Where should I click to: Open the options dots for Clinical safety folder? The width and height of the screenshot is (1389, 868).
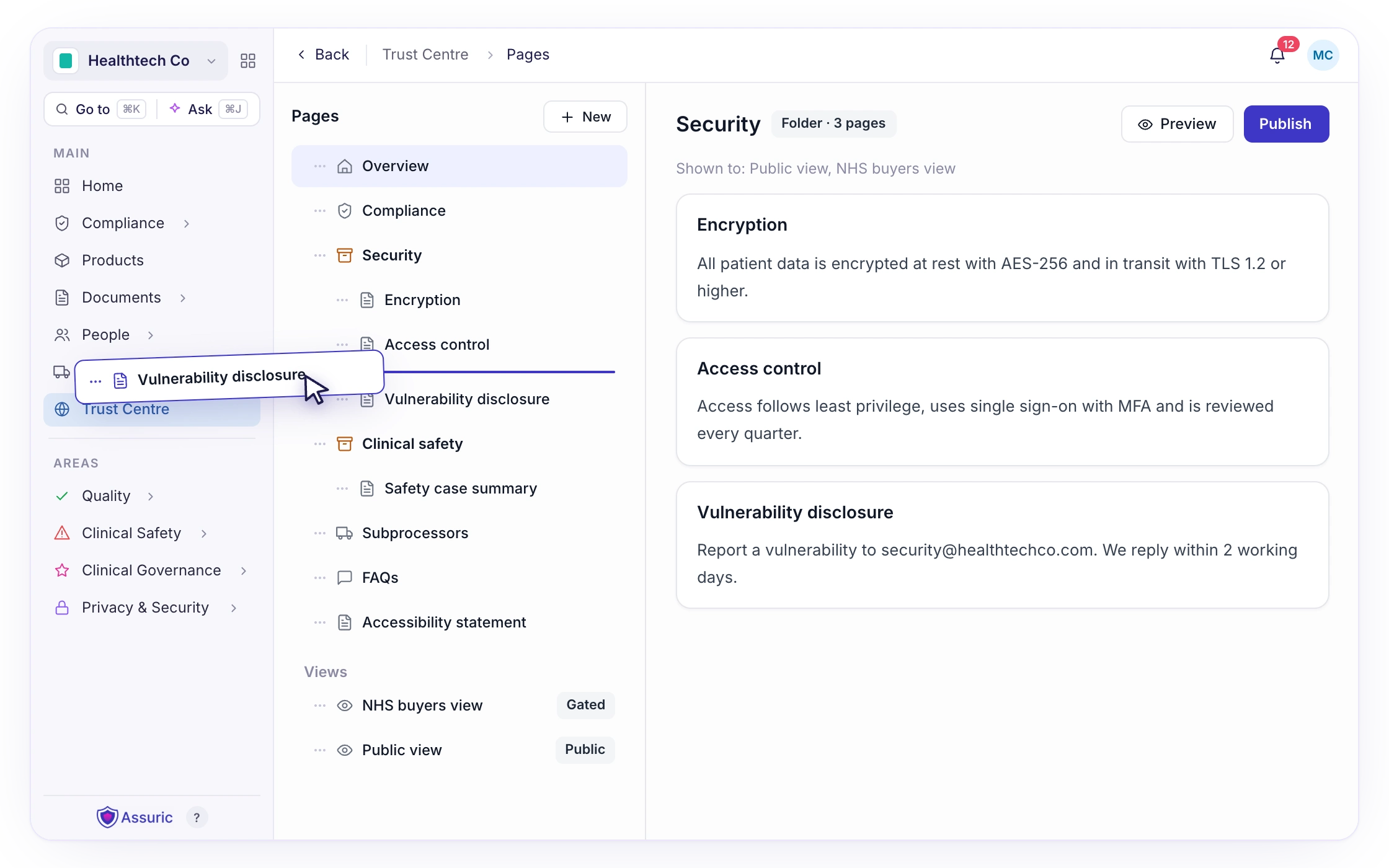(x=320, y=444)
